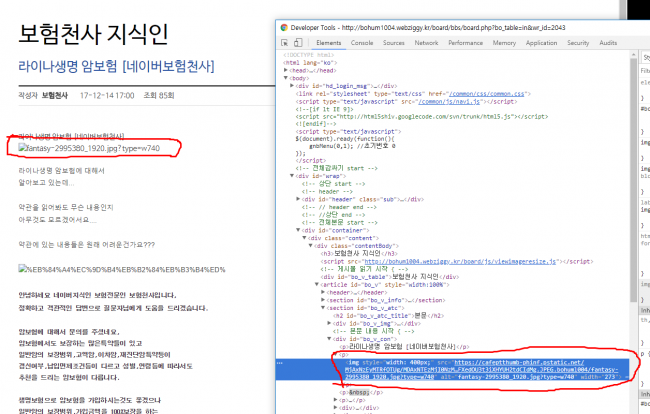Open the viewimageresize.js script link
This screenshot has width=650, height=414.
(460, 261)
